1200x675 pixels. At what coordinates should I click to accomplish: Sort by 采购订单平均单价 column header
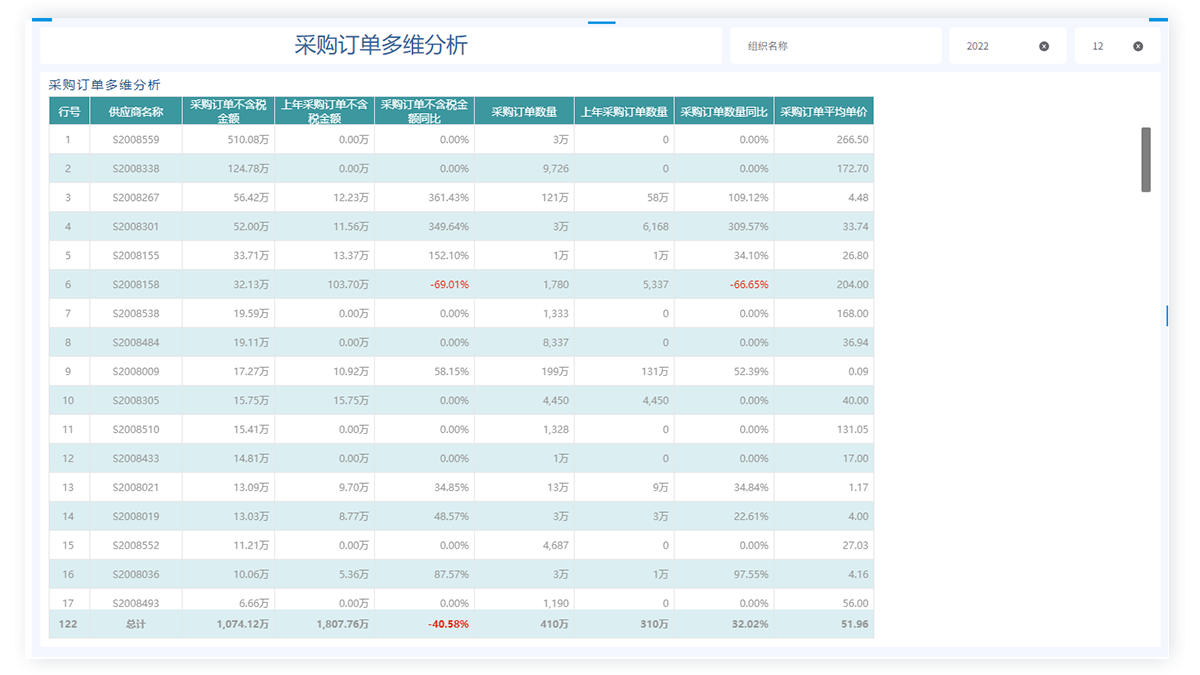pyautogui.click(x=824, y=111)
